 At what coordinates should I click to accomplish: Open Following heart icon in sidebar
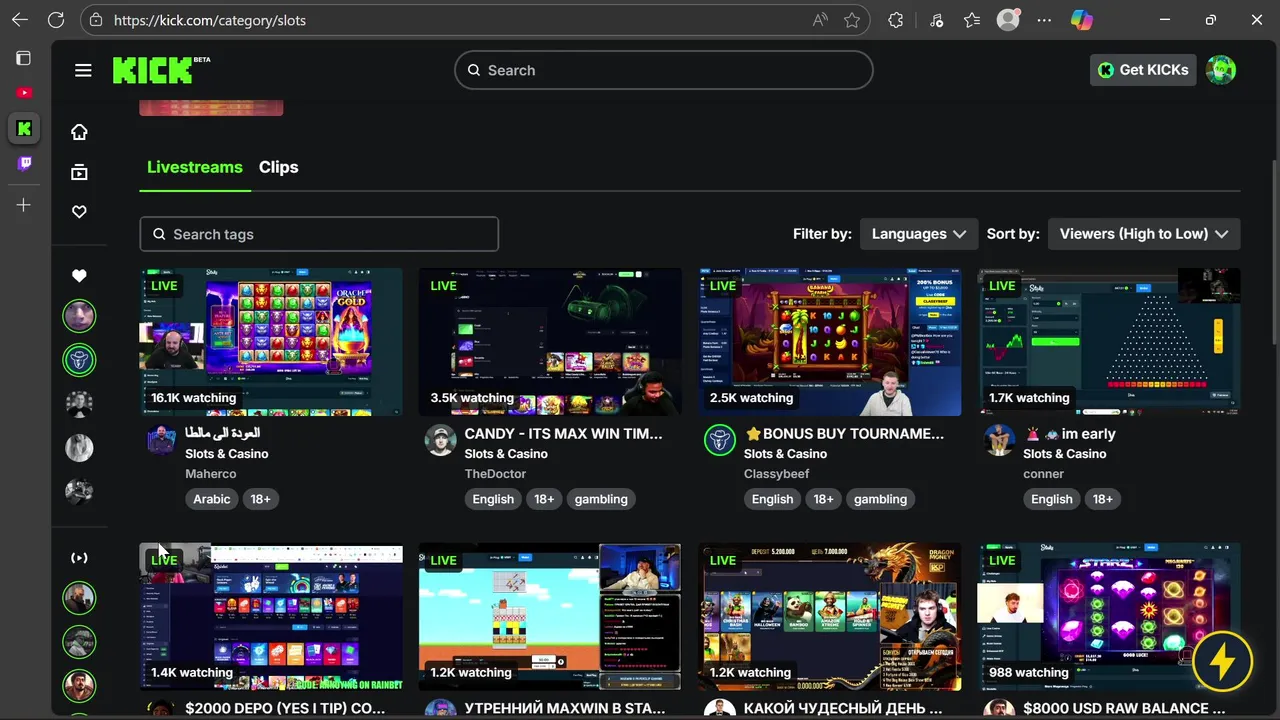tap(79, 212)
